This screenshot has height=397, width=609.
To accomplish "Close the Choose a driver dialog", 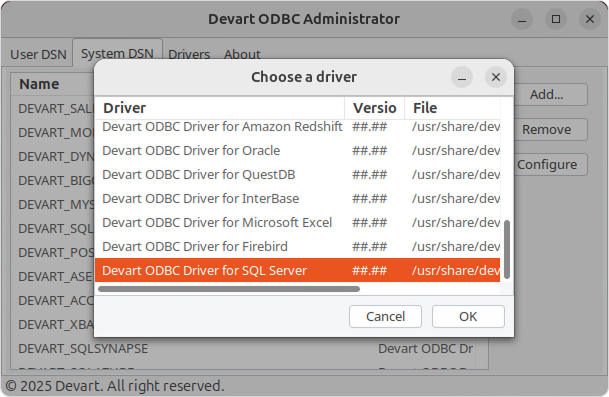I will pyautogui.click(x=496, y=77).
